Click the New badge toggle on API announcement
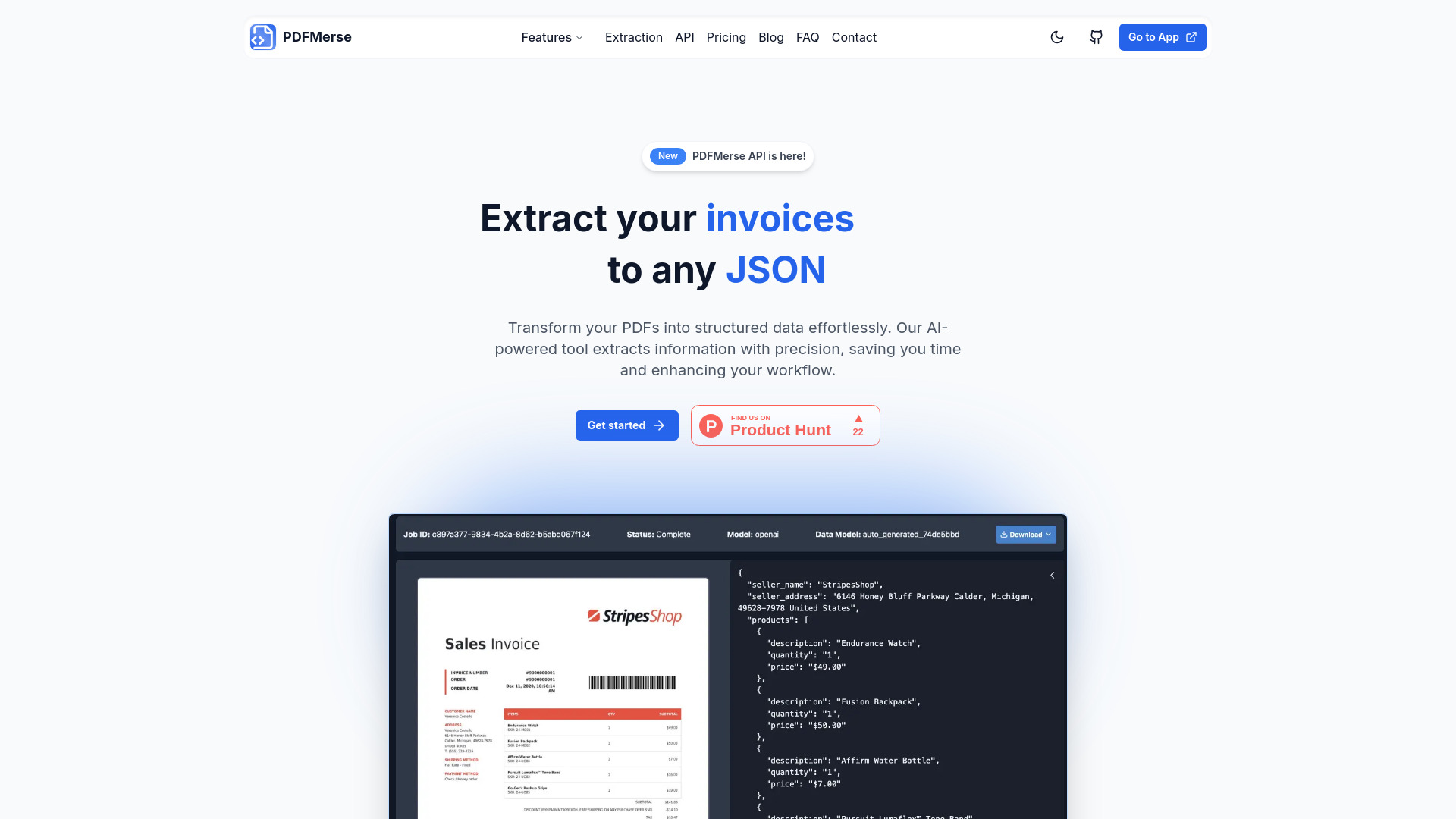This screenshot has width=1456, height=819. [666, 155]
